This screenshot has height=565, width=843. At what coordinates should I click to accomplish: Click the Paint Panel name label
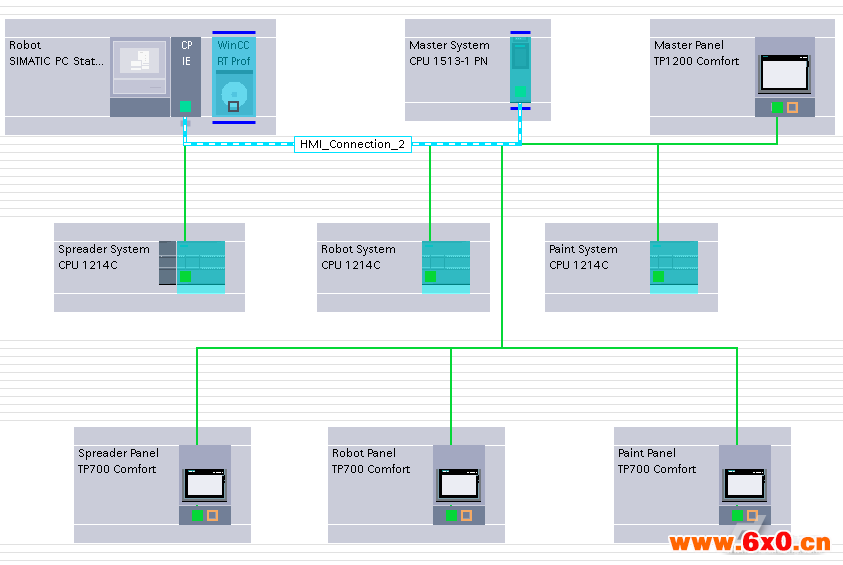tap(647, 453)
